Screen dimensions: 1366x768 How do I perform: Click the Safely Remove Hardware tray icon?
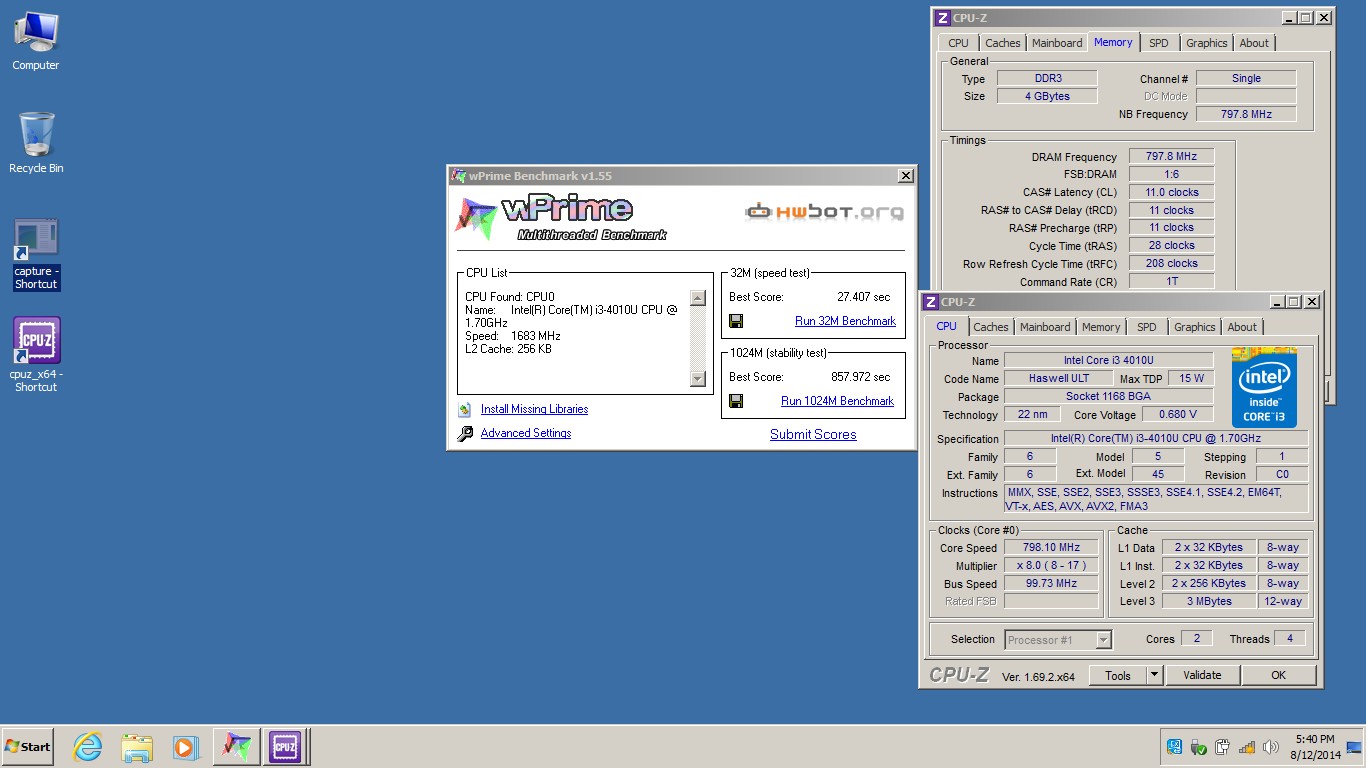[1198, 747]
